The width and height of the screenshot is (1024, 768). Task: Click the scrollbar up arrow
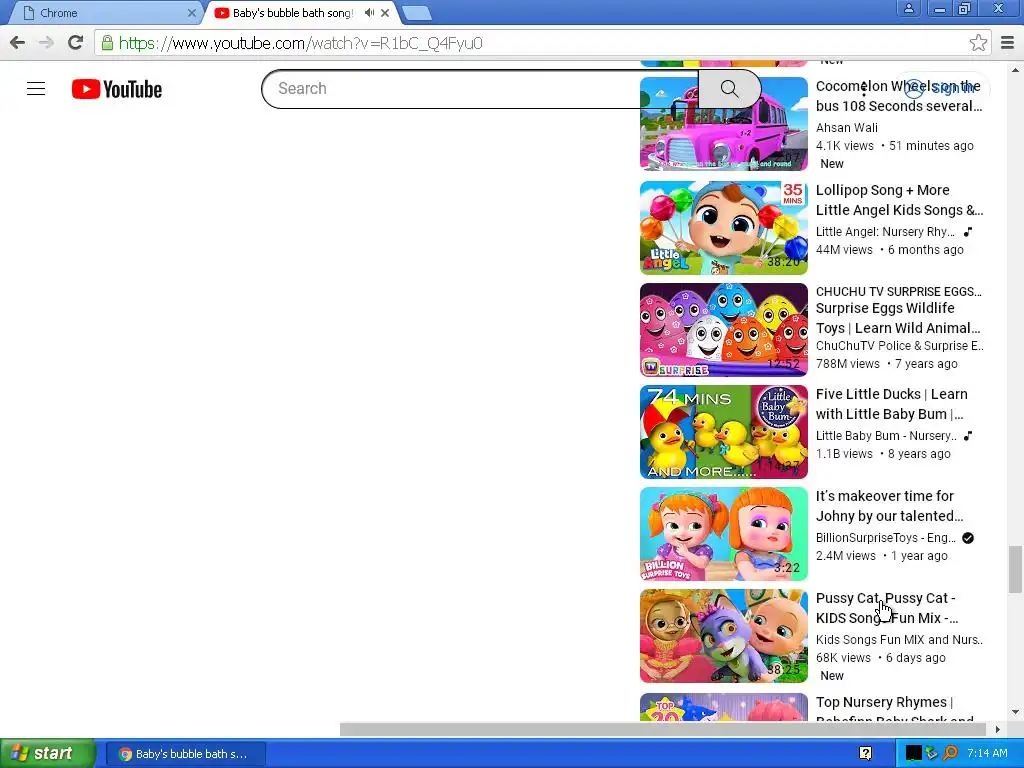pyautogui.click(x=1015, y=70)
